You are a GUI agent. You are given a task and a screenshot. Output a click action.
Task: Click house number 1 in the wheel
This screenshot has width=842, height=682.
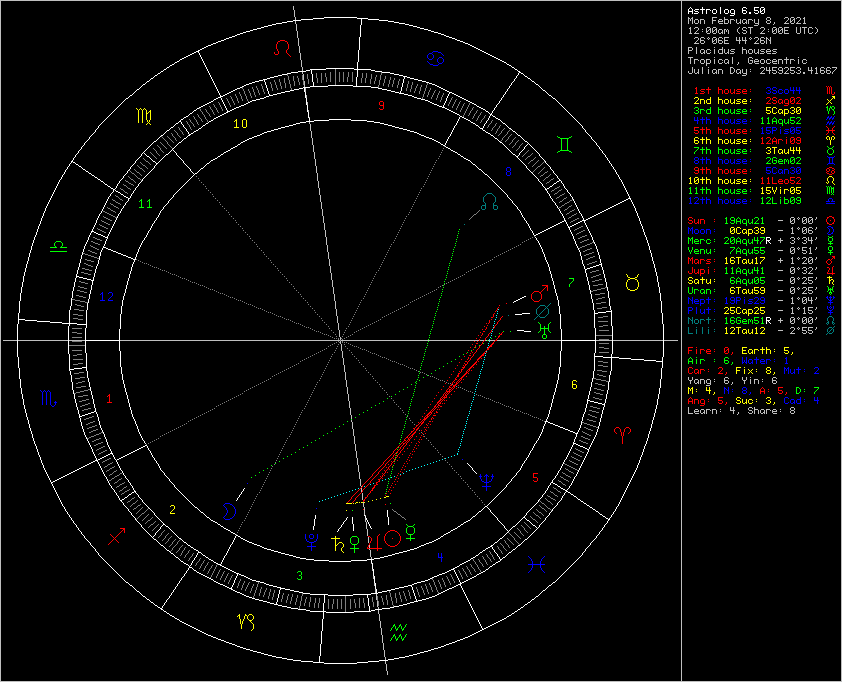(110, 399)
